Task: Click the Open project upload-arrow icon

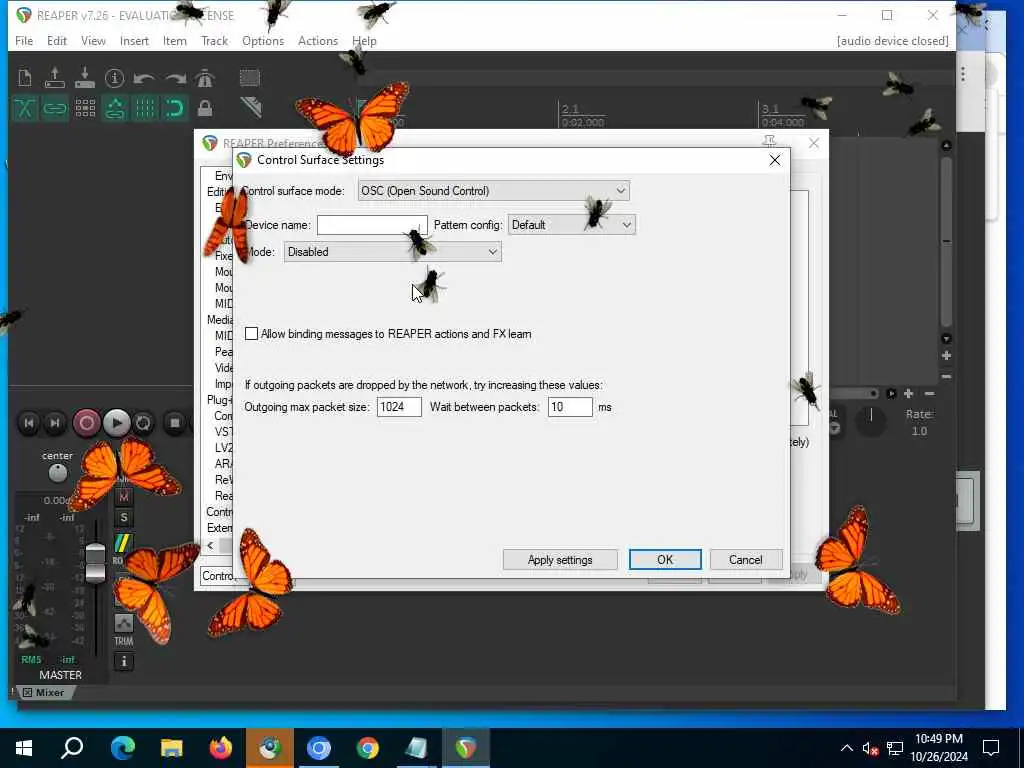Action: point(55,78)
